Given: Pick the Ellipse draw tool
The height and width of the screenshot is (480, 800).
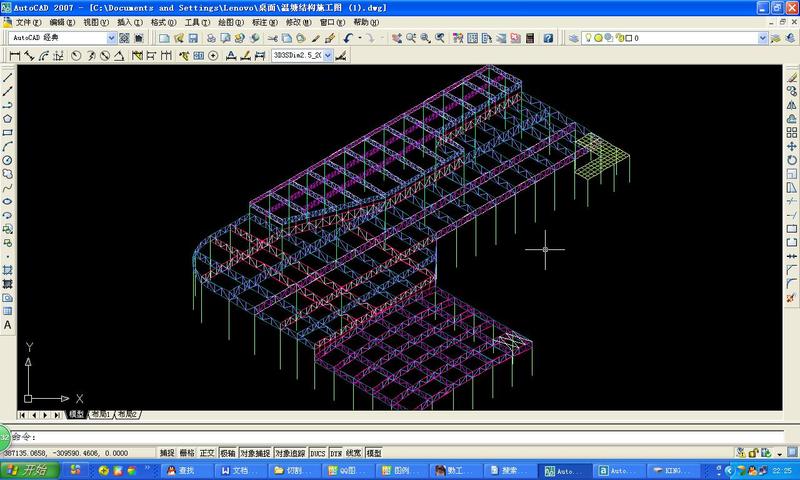Looking at the screenshot, I should pyautogui.click(x=8, y=201).
